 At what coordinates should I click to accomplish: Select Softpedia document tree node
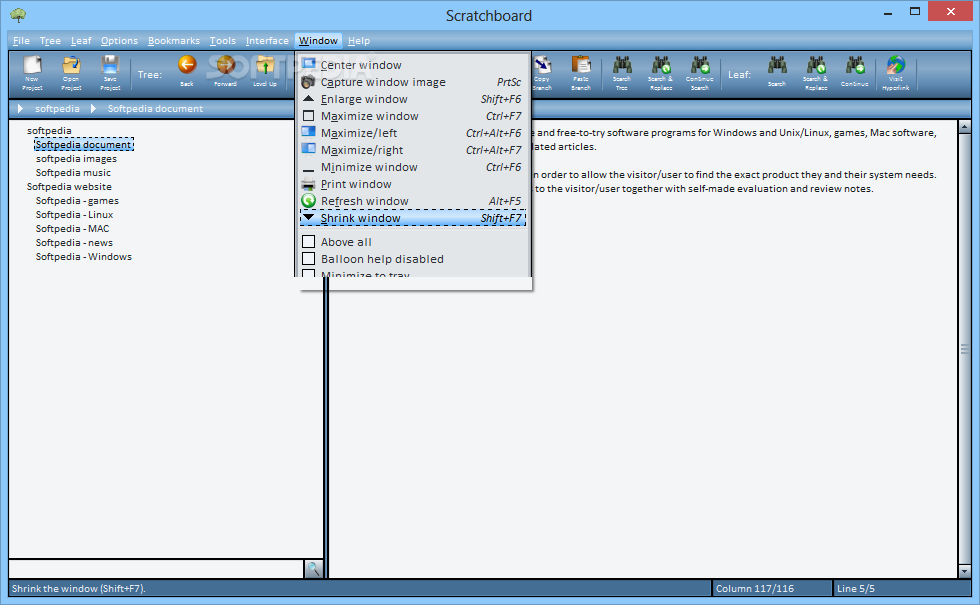[84, 144]
